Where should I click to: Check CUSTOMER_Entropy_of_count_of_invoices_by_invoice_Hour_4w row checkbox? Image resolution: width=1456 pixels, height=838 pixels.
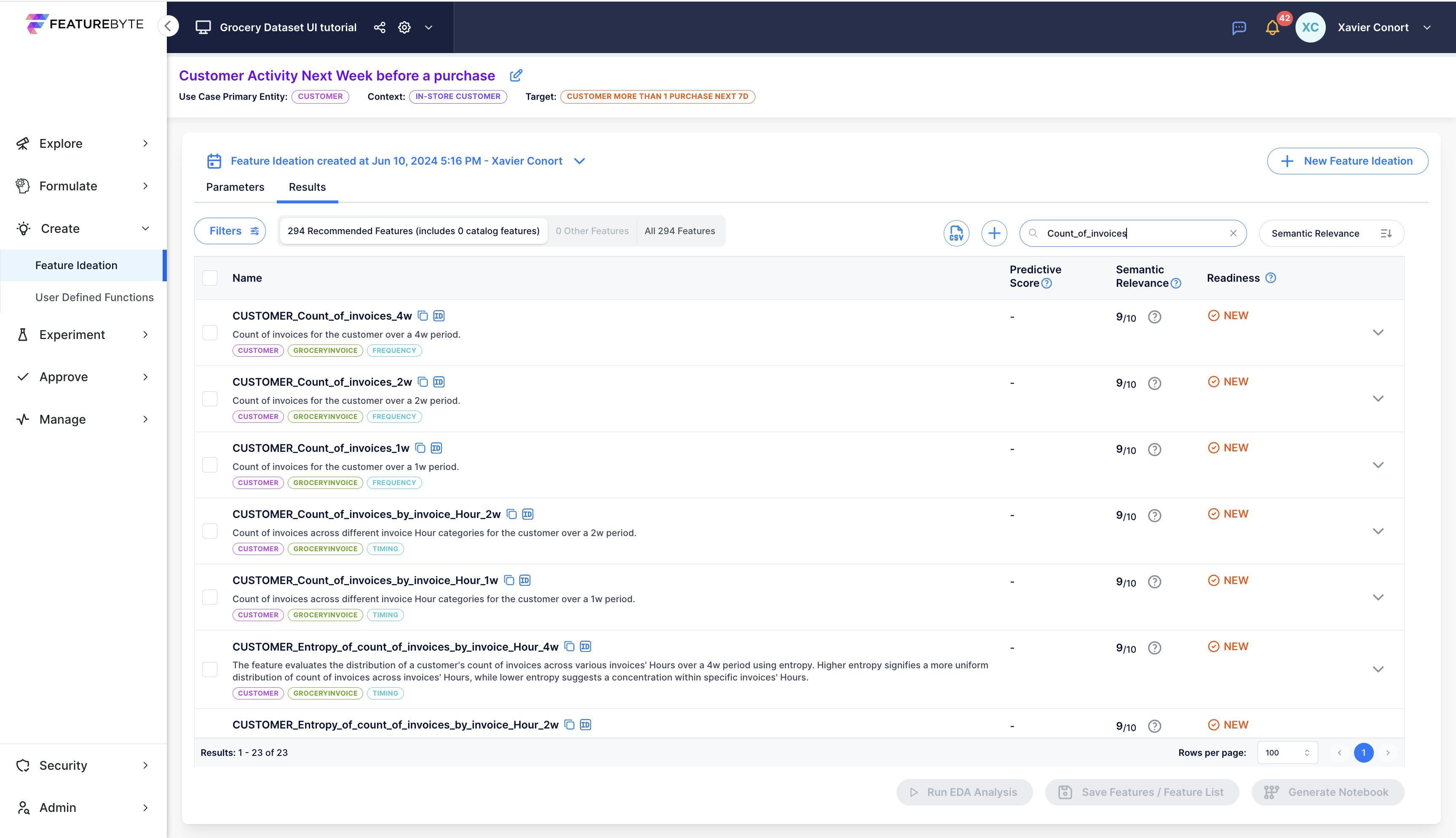[209, 670]
